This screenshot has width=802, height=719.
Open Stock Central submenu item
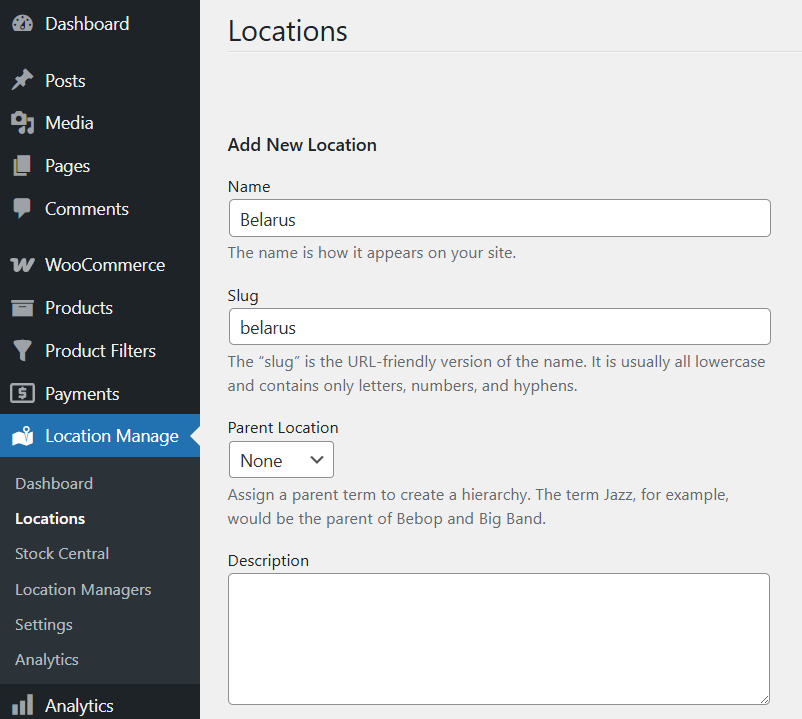pos(62,553)
